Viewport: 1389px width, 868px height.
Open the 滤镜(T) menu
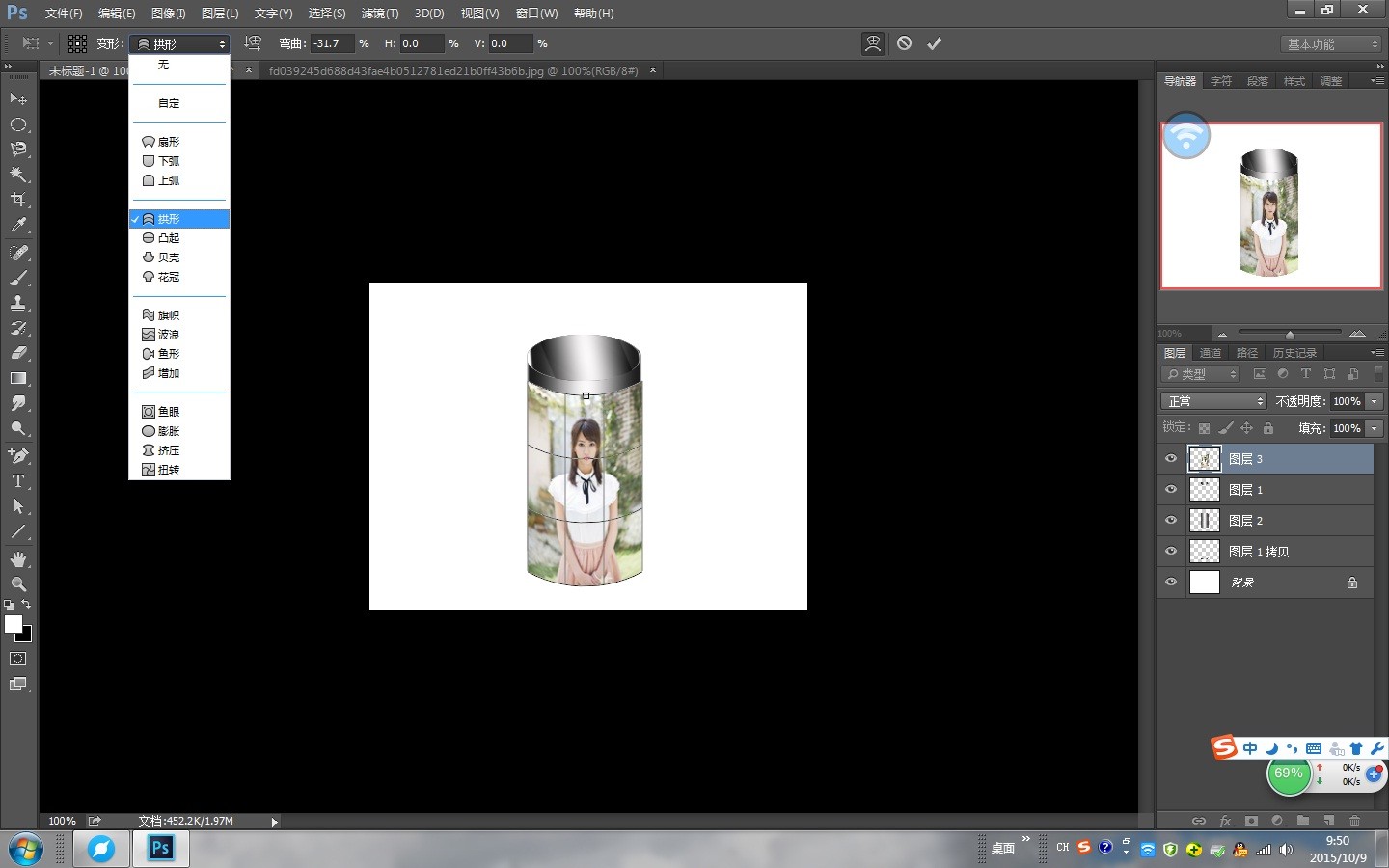tap(379, 14)
